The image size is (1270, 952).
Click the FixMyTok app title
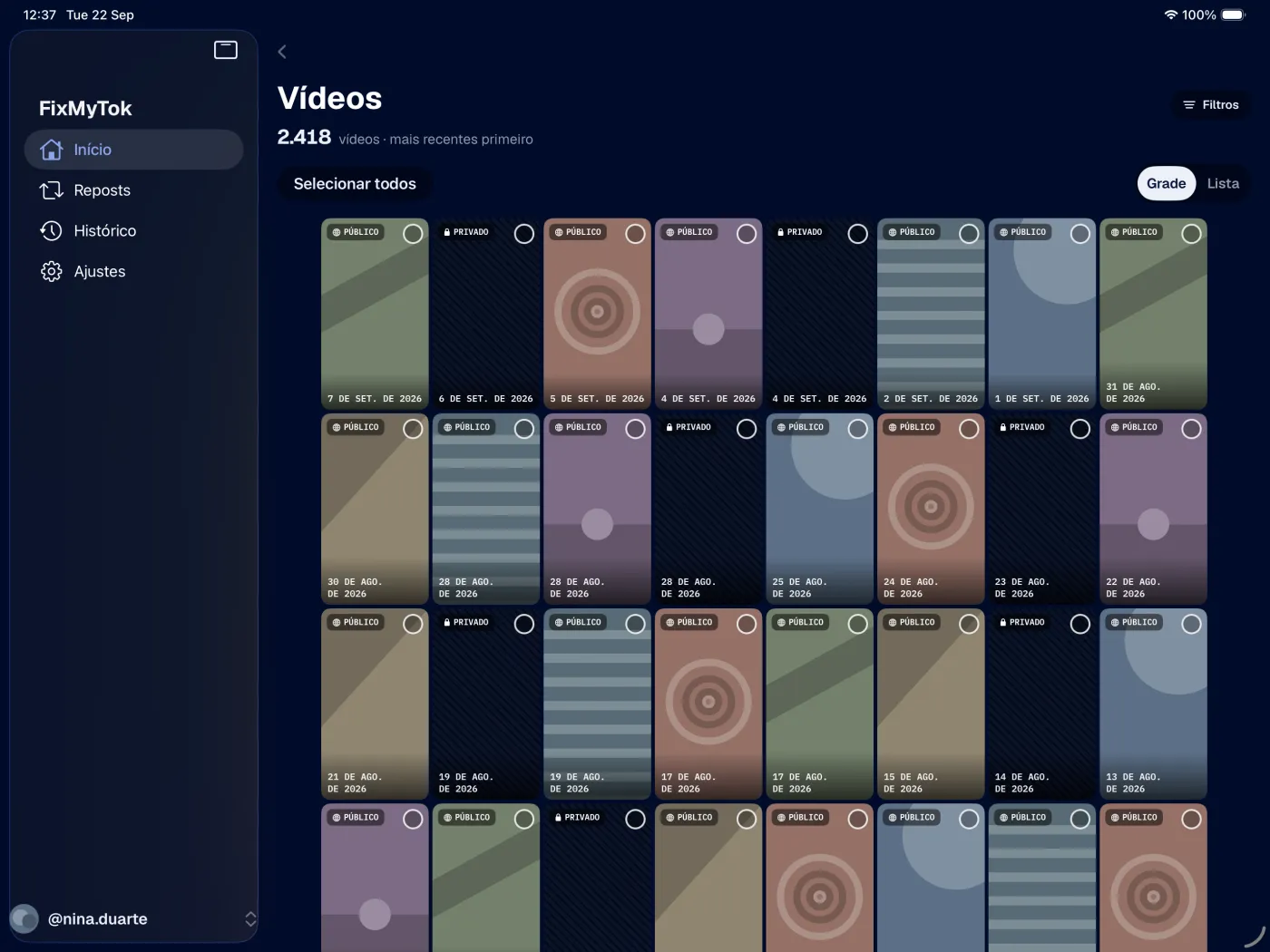tap(85, 109)
